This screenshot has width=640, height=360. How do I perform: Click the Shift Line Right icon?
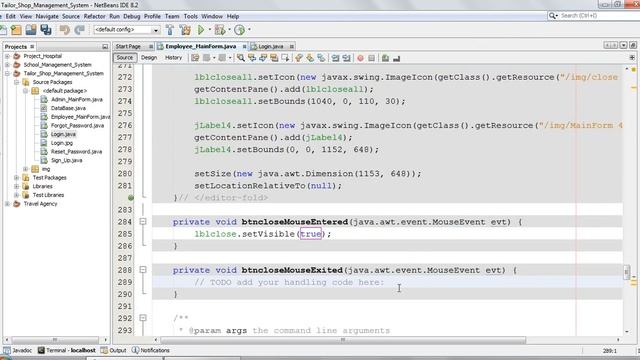[347, 58]
